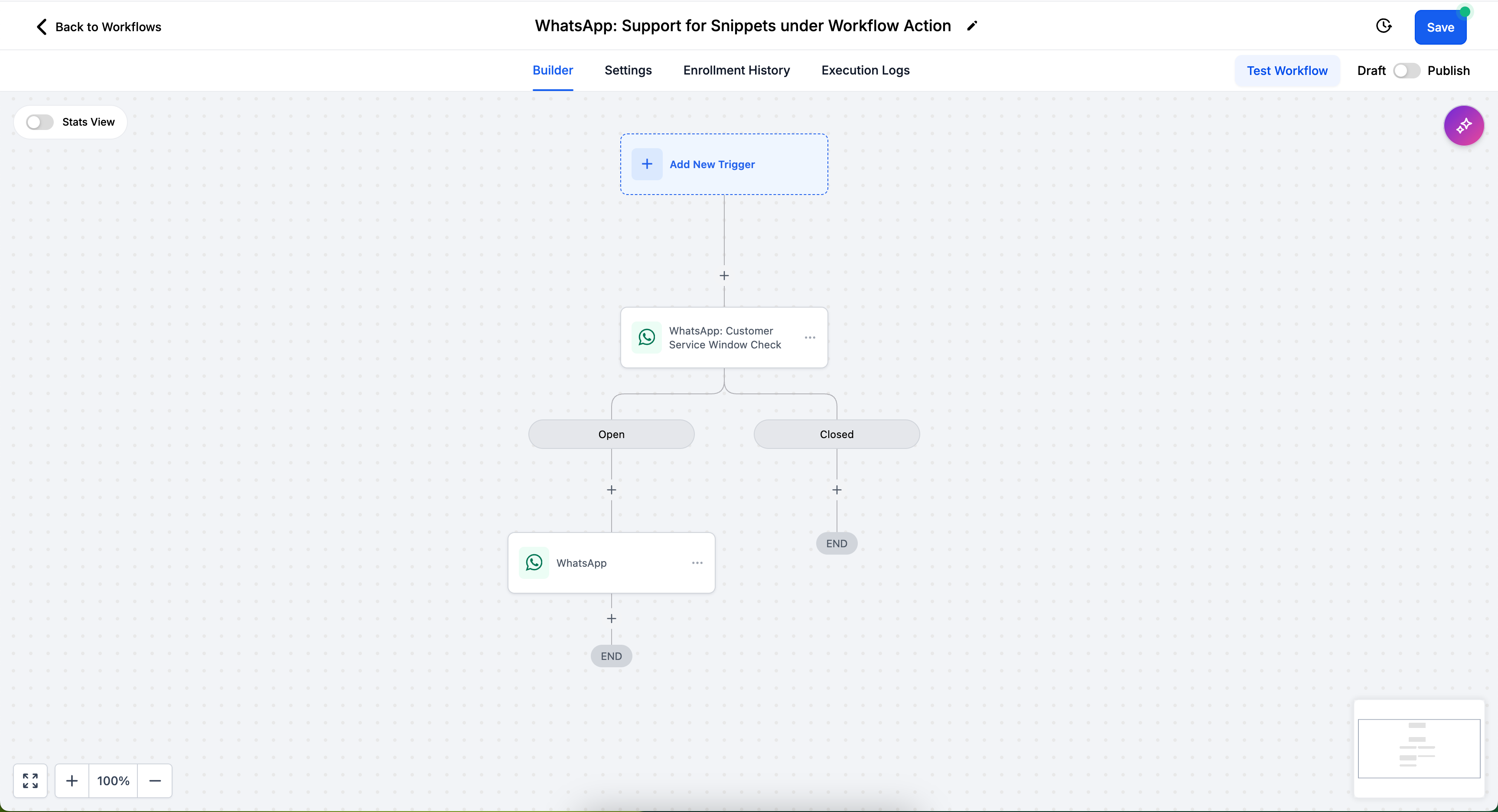
Task: Click END marker under Closed branch
Action: pos(837,543)
